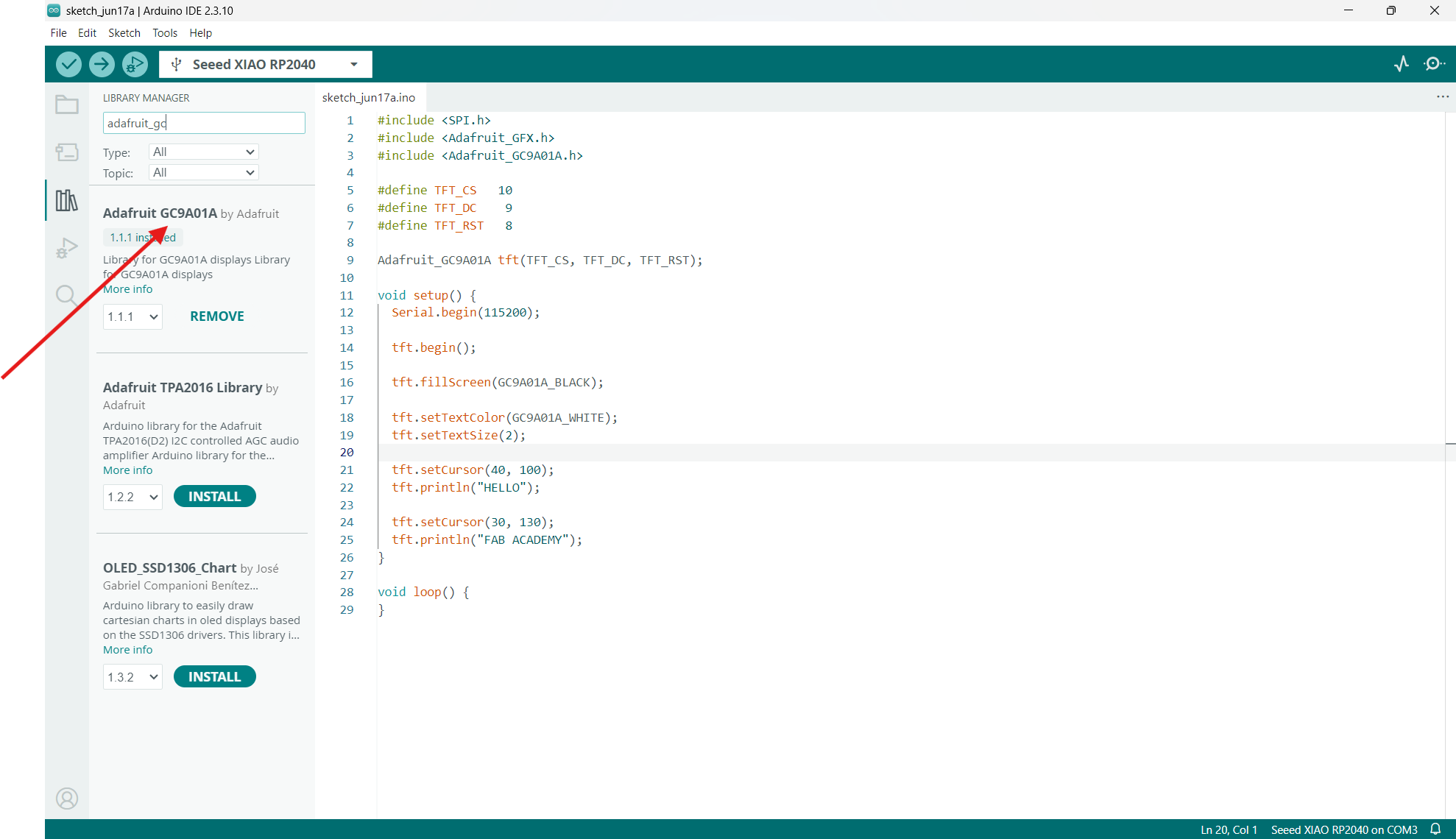Open More info for Adafruit TPA2016 Library
The height and width of the screenshot is (839, 1456).
coord(128,470)
